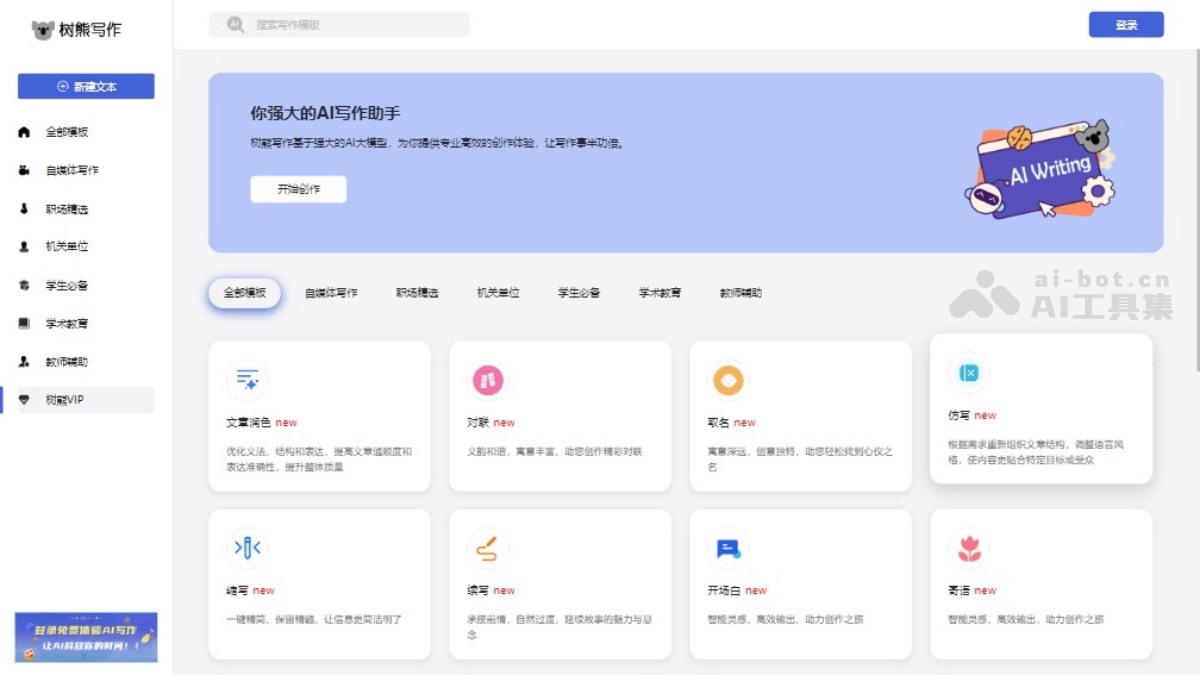Open the 开场白 opening lines icon
Image resolution: width=1200 pixels, height=675 pixels.
[x=729, y=546]
